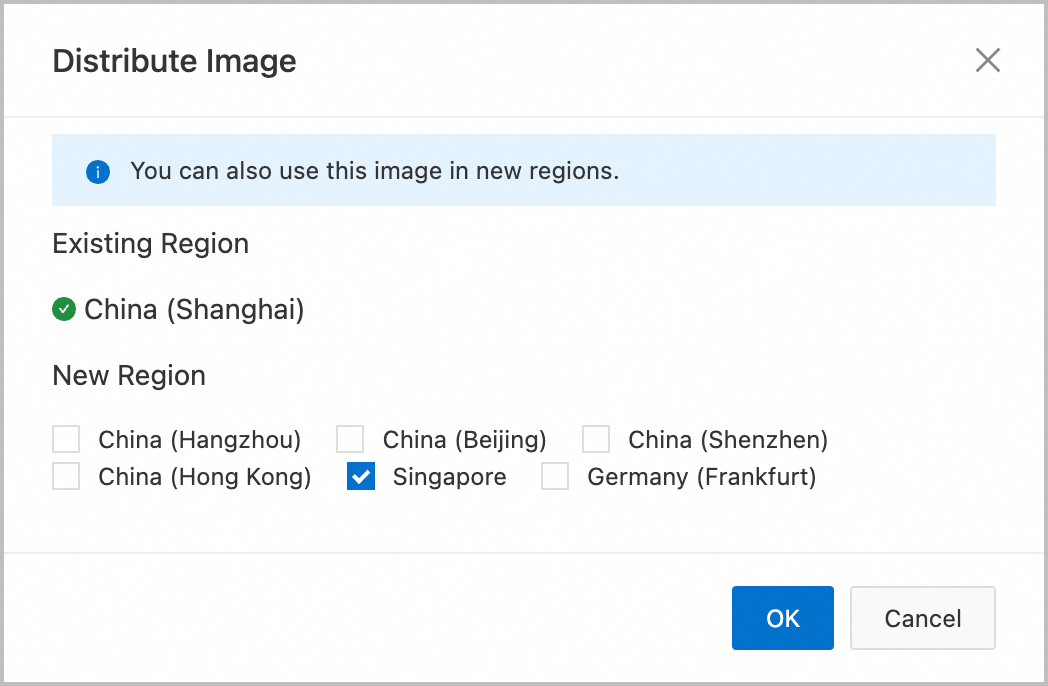Confirm the dialog by clicking OK

[782, 618]
